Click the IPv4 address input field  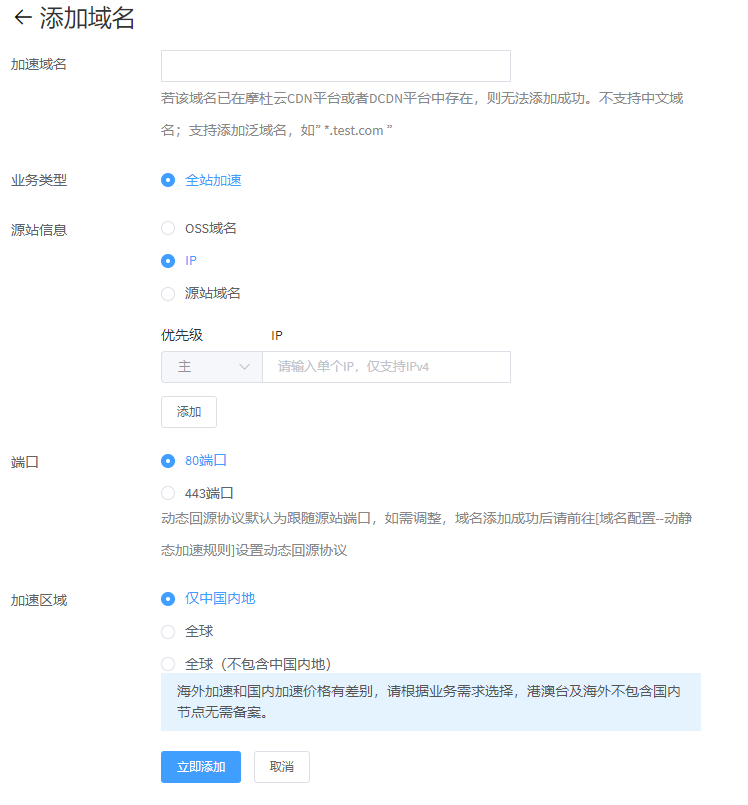[386, 367]
